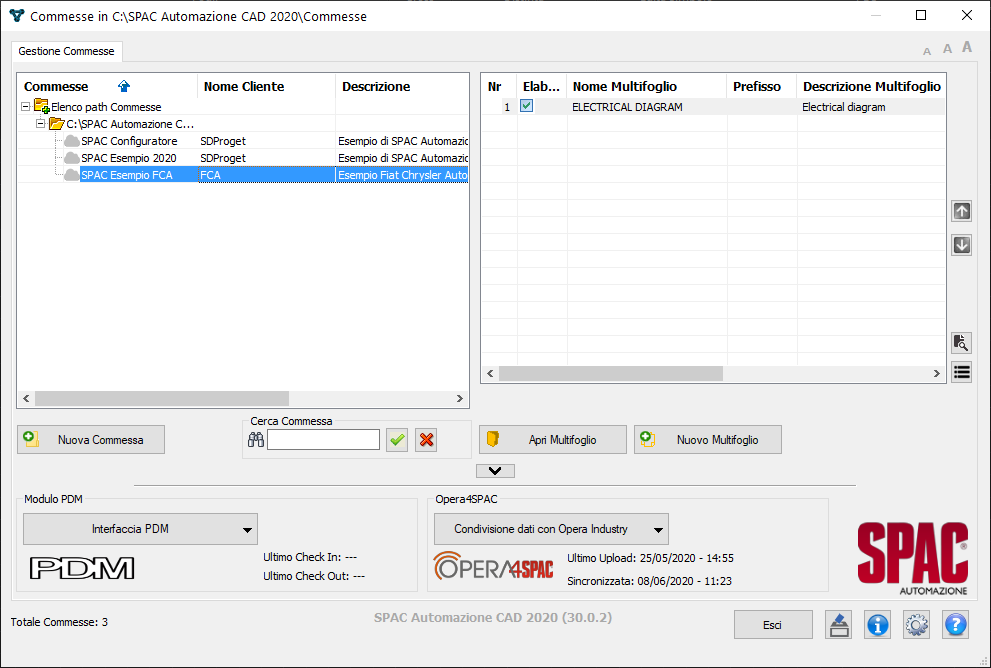This screenshot has width=991, height=668.
Task: Click the Apri Multifoglio button
Action: [553, 440]
